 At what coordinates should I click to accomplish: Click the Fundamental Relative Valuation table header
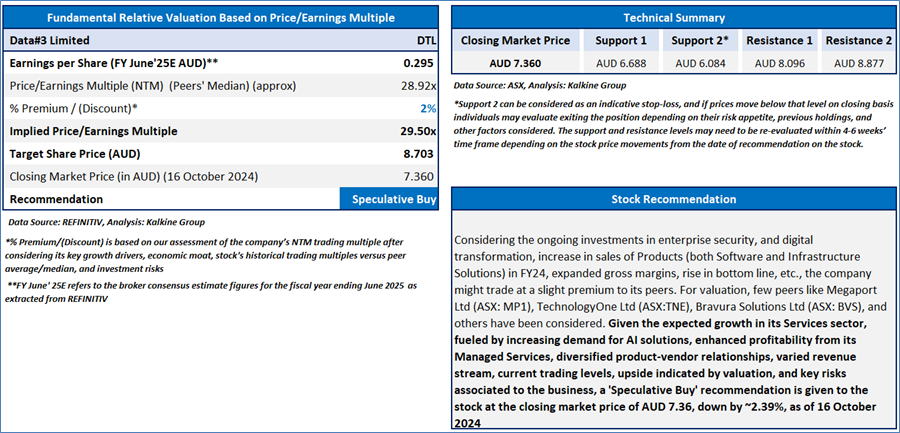(221, 18)
